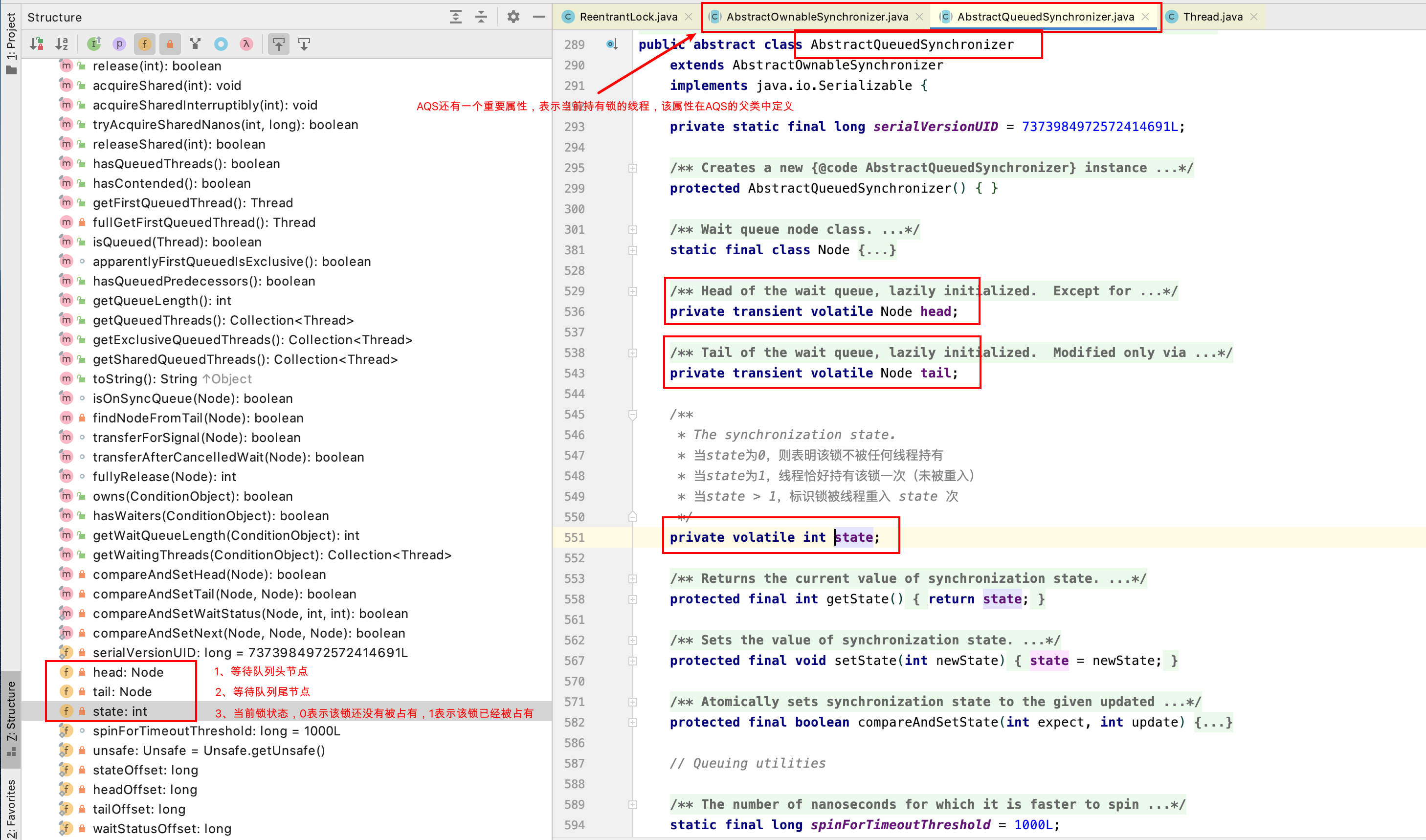Toggle Autoscroll to Source button
1426x840 pixels.
pos(279,44)
